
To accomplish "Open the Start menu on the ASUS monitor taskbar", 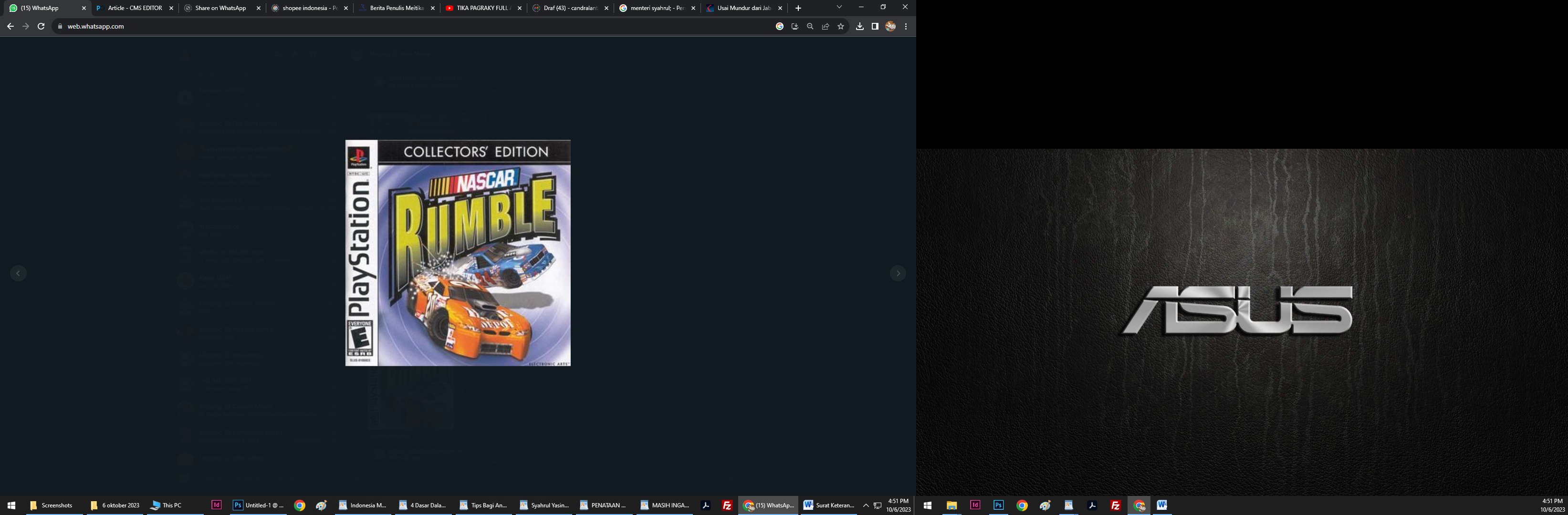I will coord(928,505).
